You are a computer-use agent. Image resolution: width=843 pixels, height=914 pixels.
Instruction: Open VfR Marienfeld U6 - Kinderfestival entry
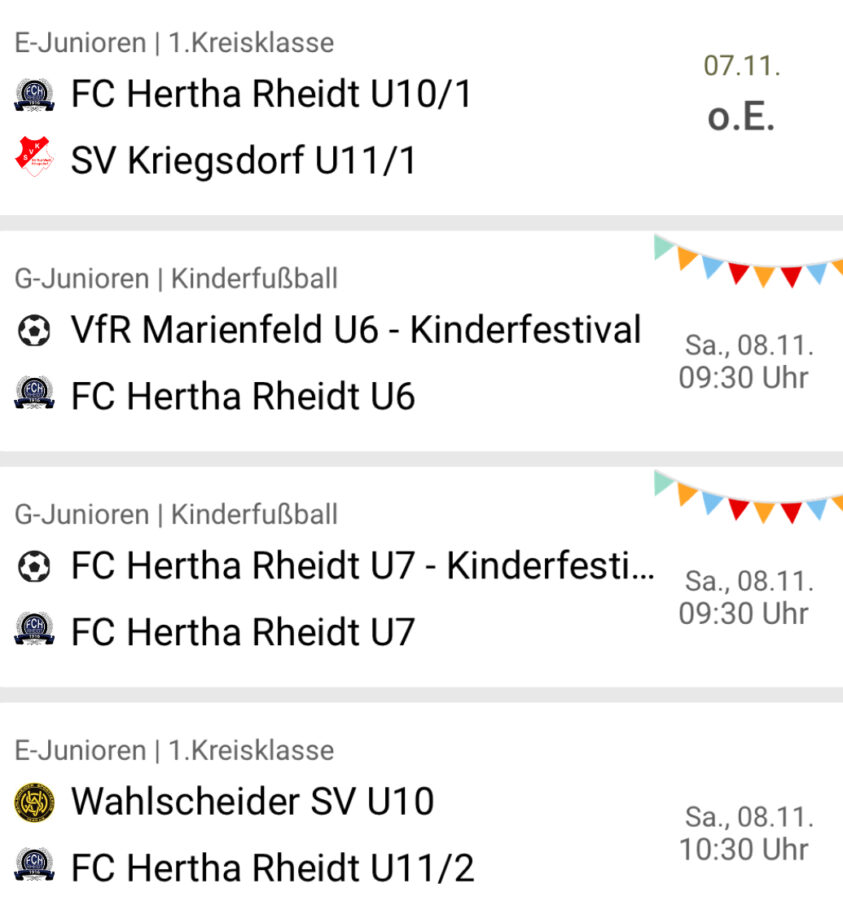coord(356,330)
